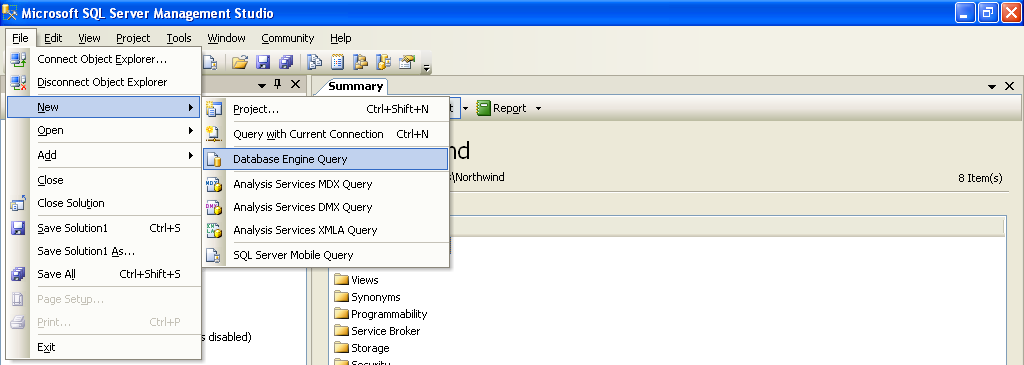1024x365 pixels.
Task: Open the Help menu
Action: click(341, 38)
